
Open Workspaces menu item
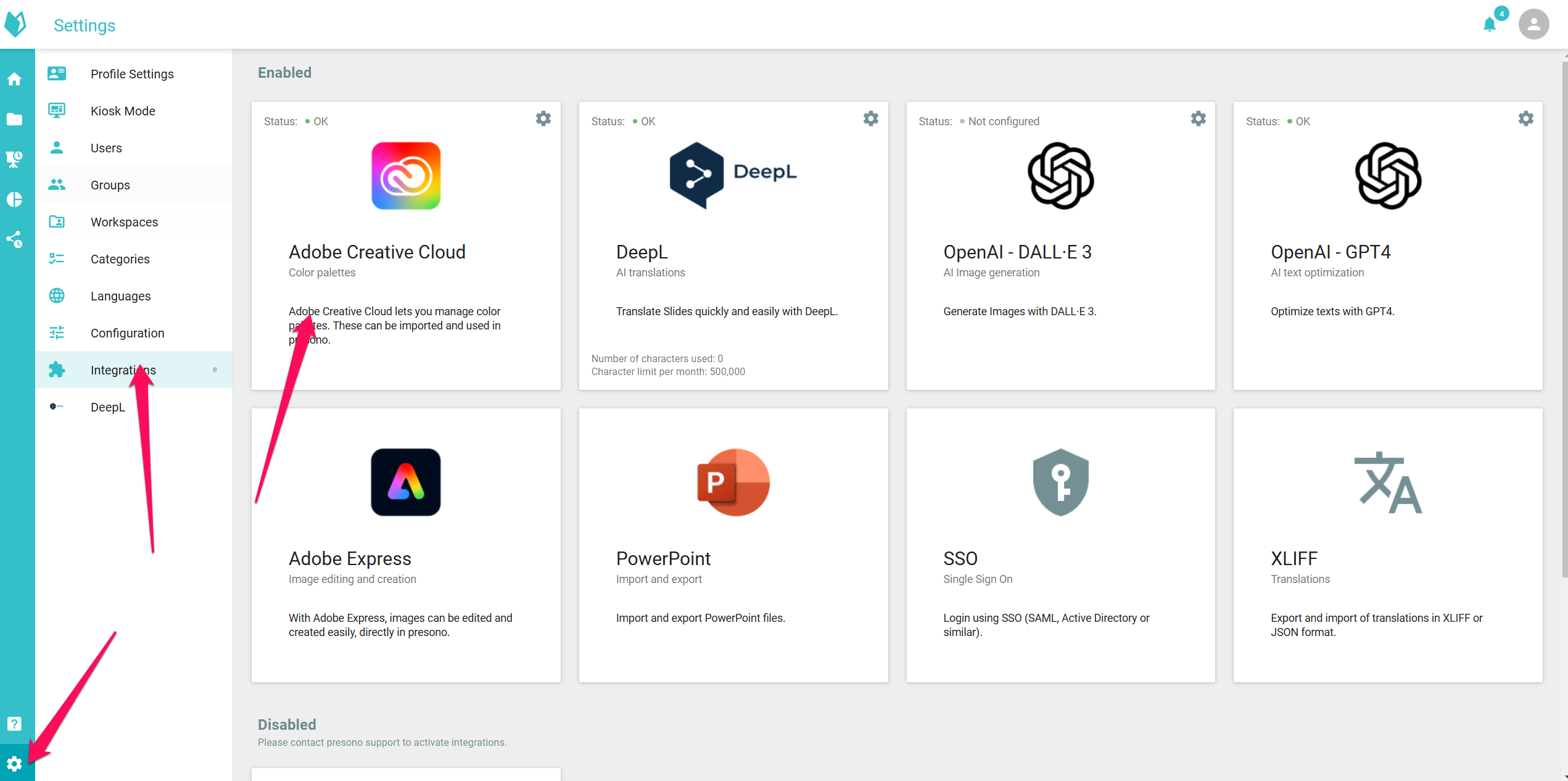coord(134,221)
